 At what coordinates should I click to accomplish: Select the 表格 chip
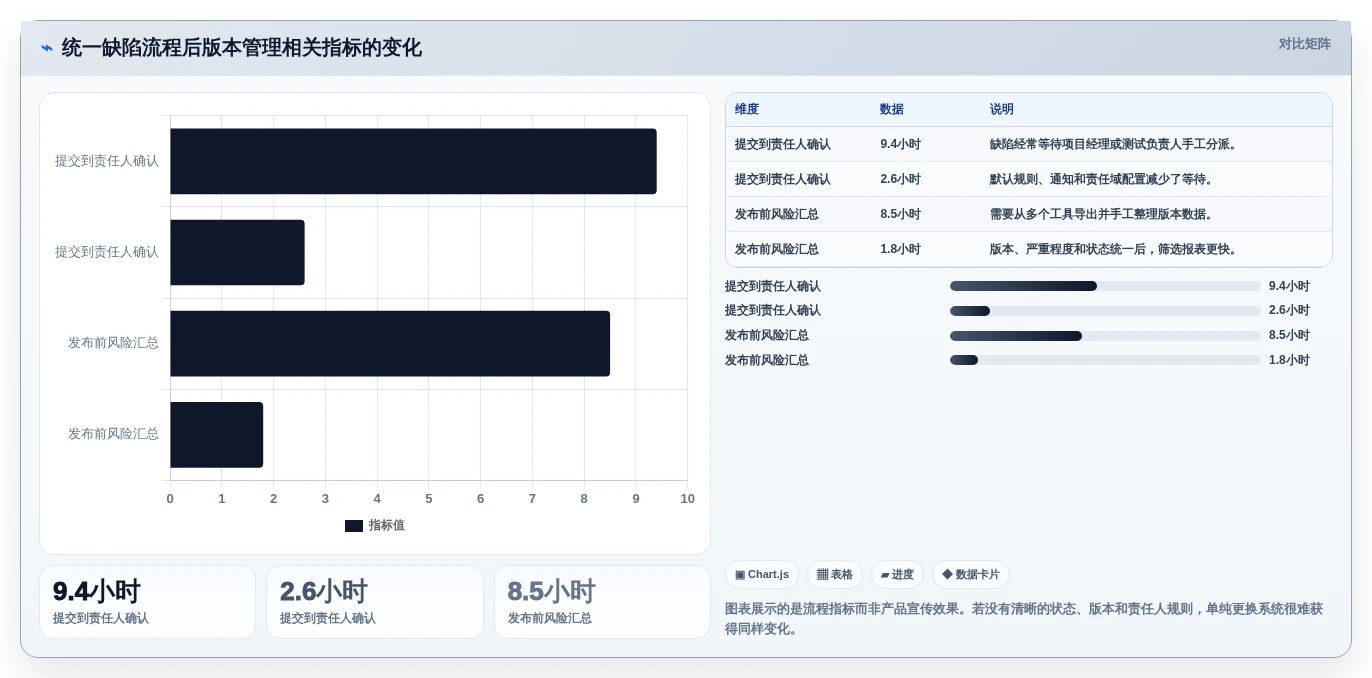(835, 574)
